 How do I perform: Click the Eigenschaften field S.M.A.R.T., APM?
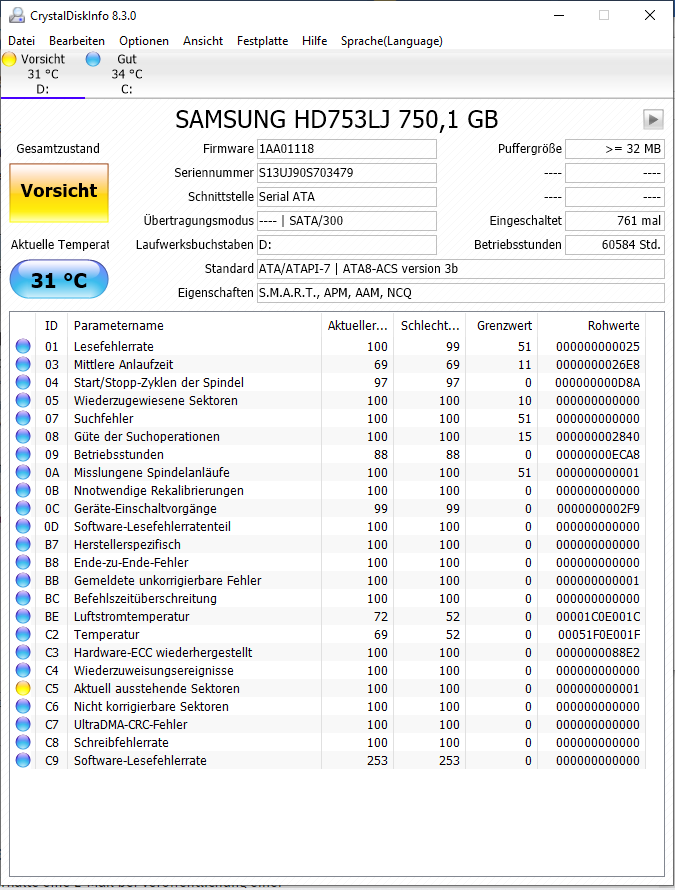(461, 293)
